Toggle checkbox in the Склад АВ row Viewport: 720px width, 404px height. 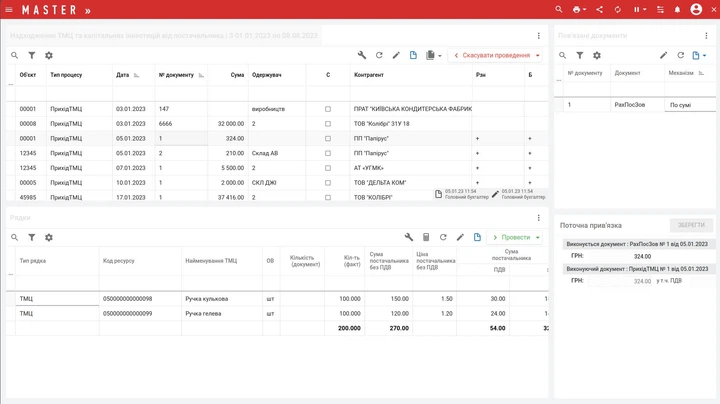pos(328,153)
